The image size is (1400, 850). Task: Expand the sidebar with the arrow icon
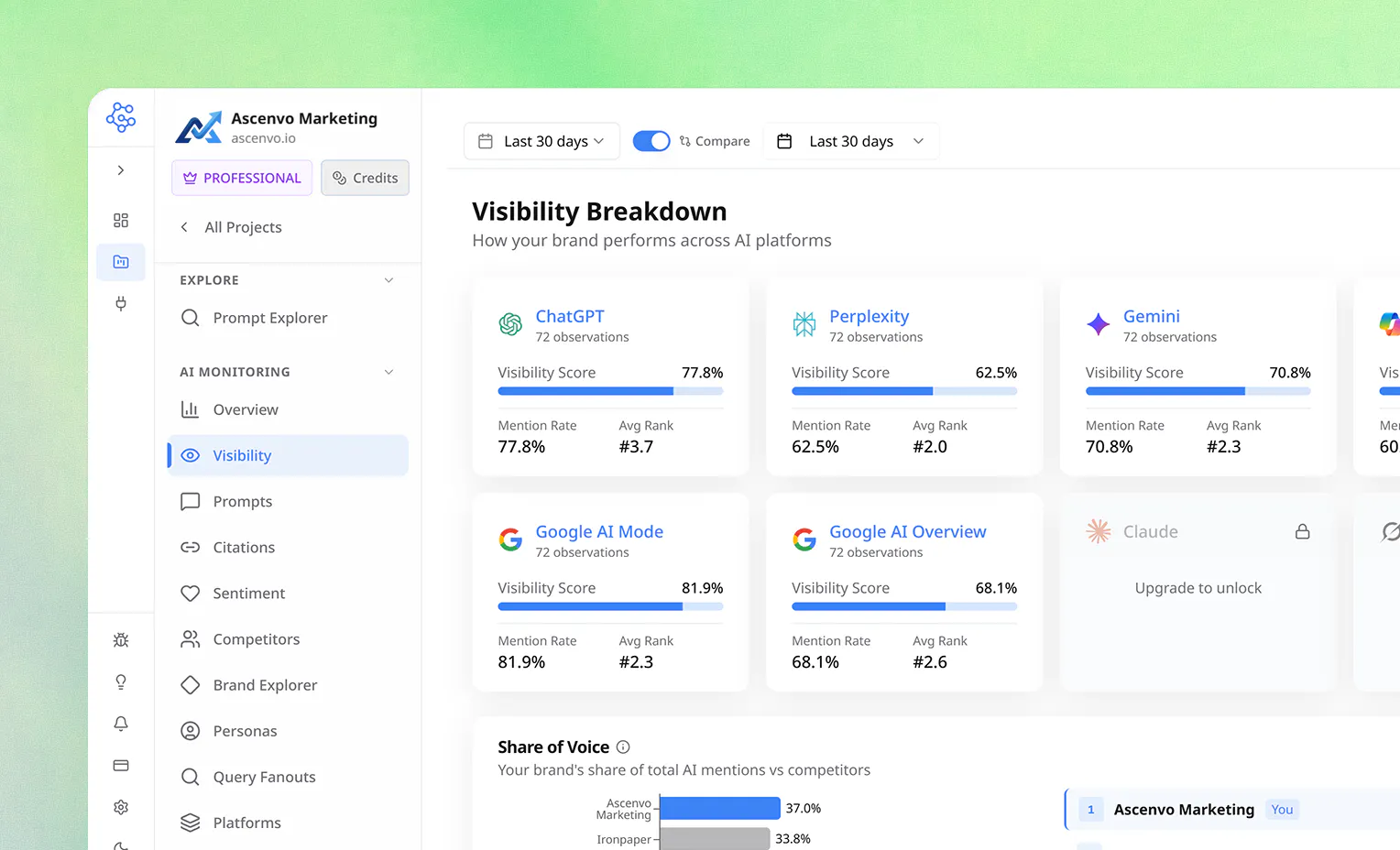point(121,170)
